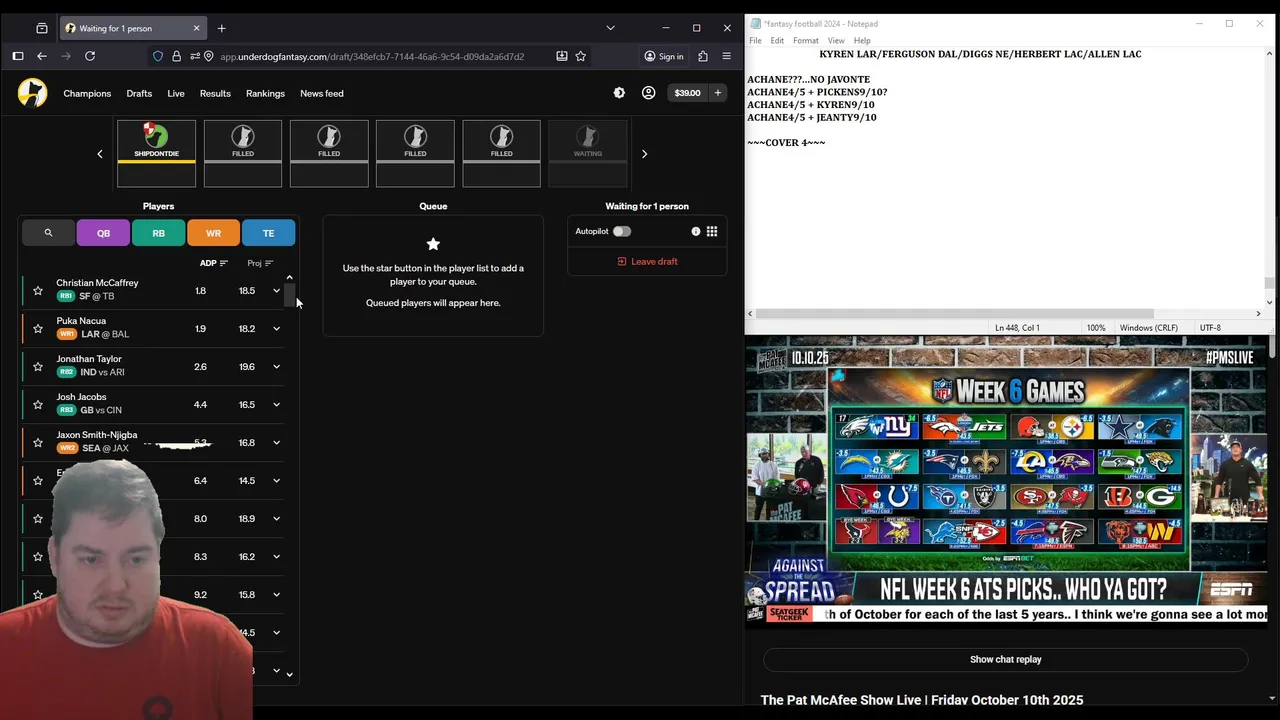1280x720 pixels.
Task: Open the Results nav item
Action: (x=215, y=93)
